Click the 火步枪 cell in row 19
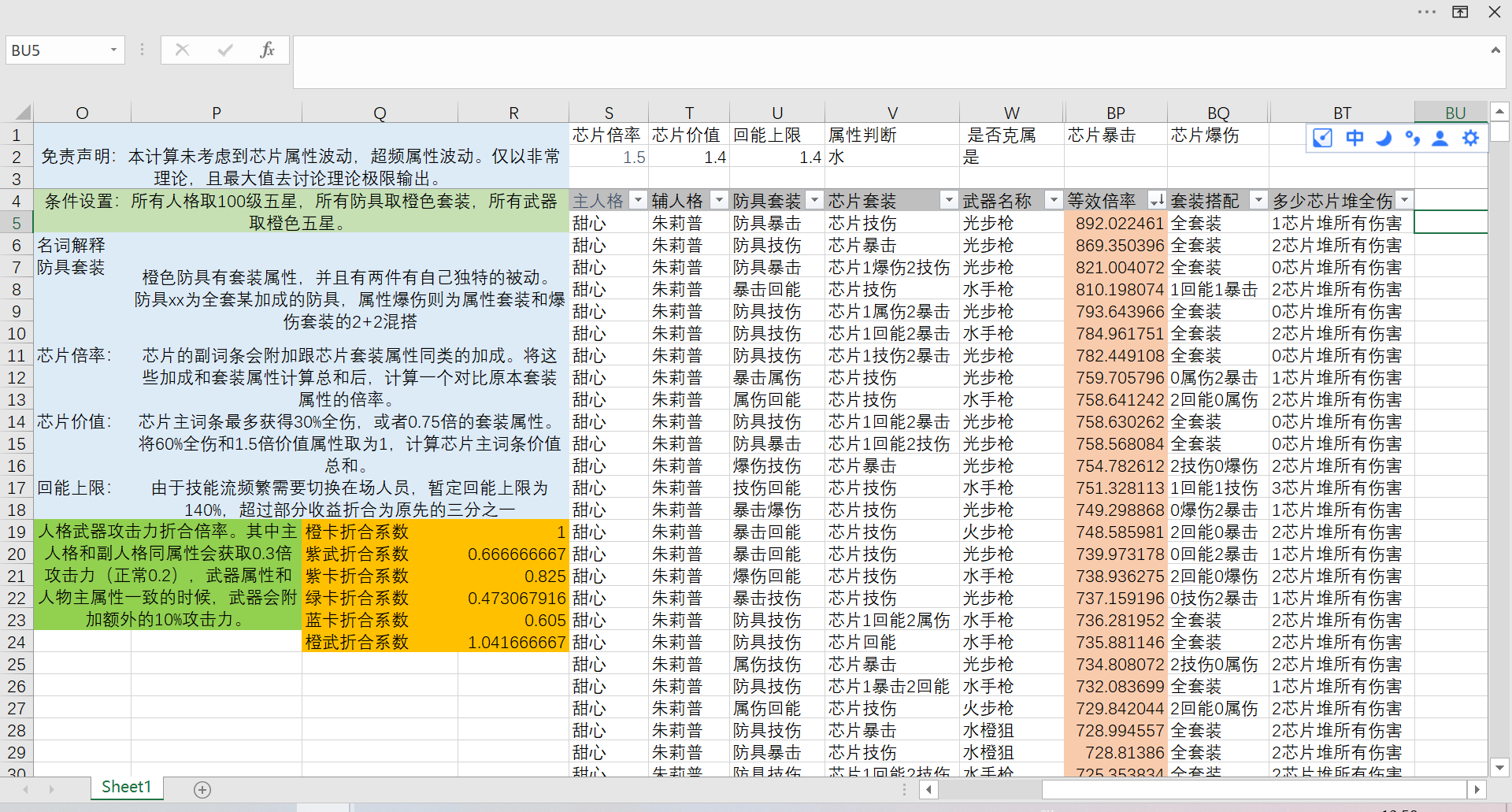The width and height of the screenshot is (1512, 812). click(x=1011, y=532)
